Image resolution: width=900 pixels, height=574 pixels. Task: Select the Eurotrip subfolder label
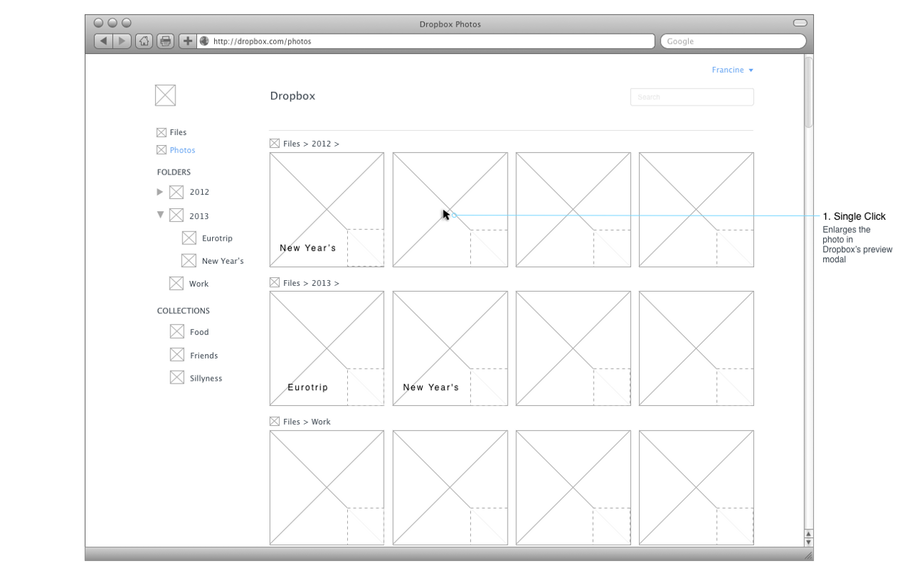(217, 238)
